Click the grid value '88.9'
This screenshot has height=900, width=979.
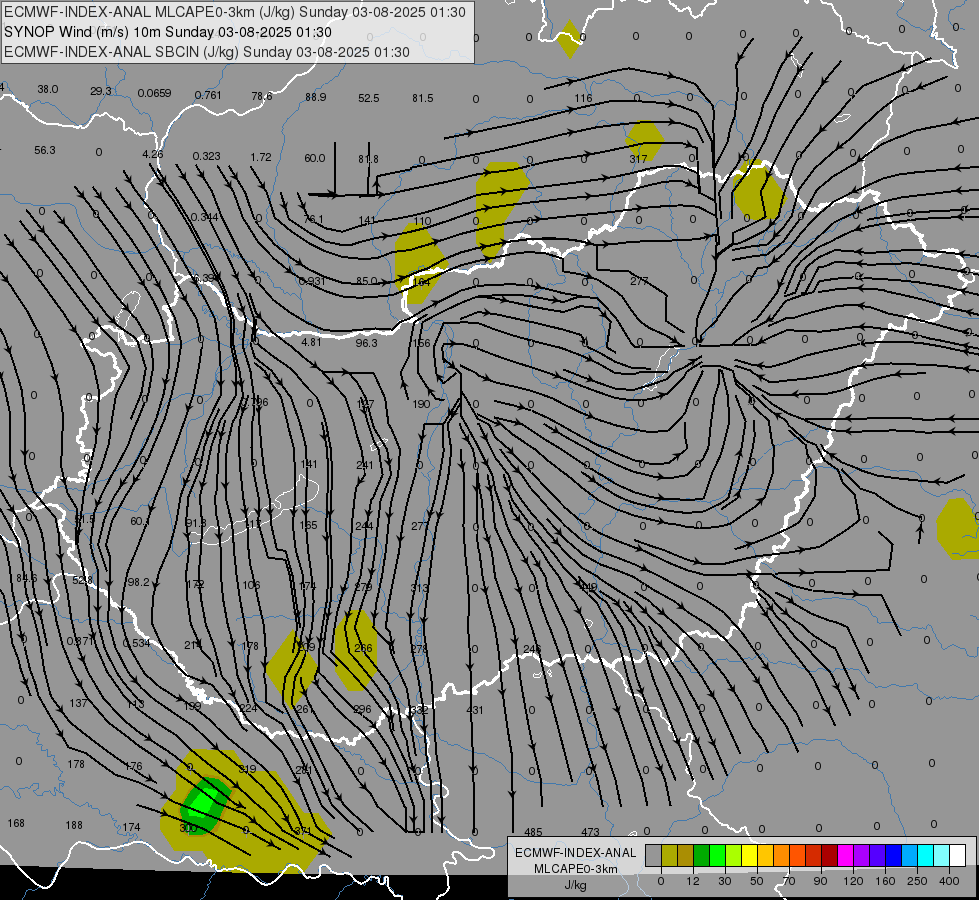315,97
